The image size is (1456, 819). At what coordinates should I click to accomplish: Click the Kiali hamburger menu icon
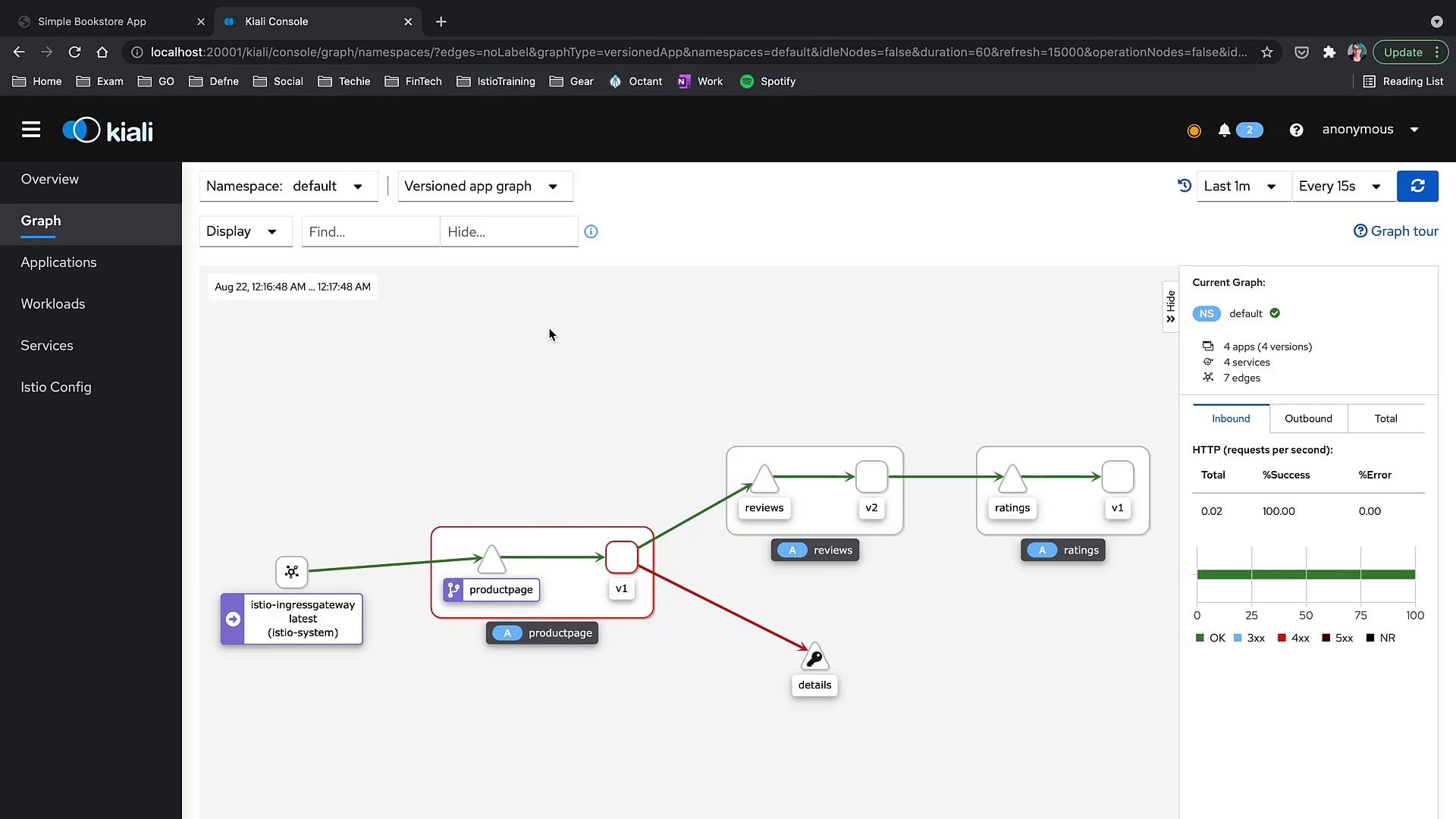click(x=31, y=130)
